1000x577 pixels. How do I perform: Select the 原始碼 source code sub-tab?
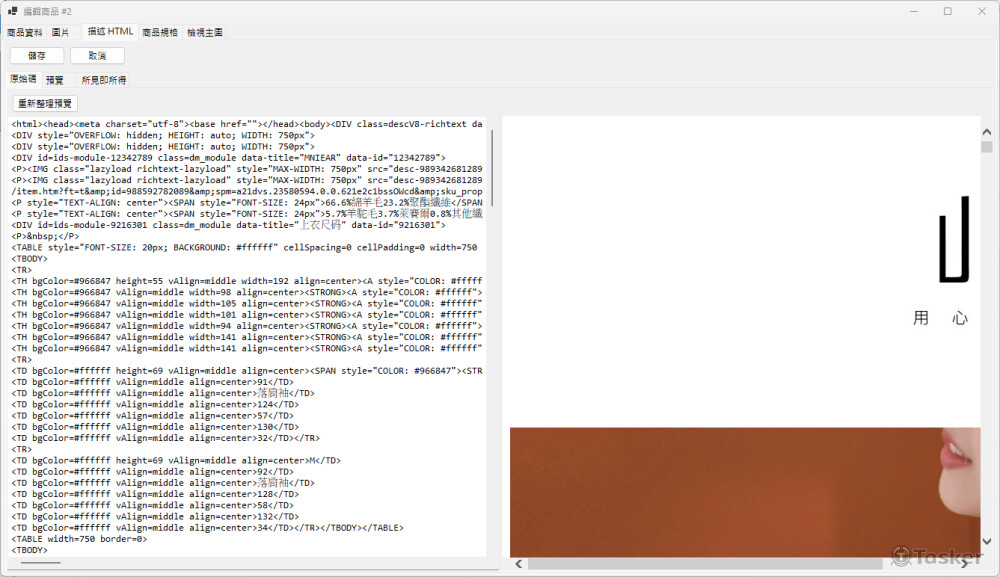point(24,79)
